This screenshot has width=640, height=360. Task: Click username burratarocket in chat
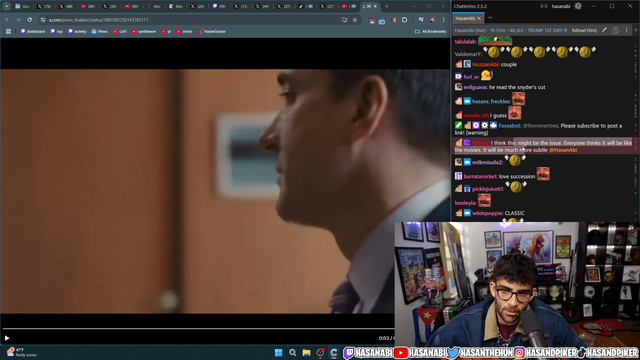pos(480,176)
